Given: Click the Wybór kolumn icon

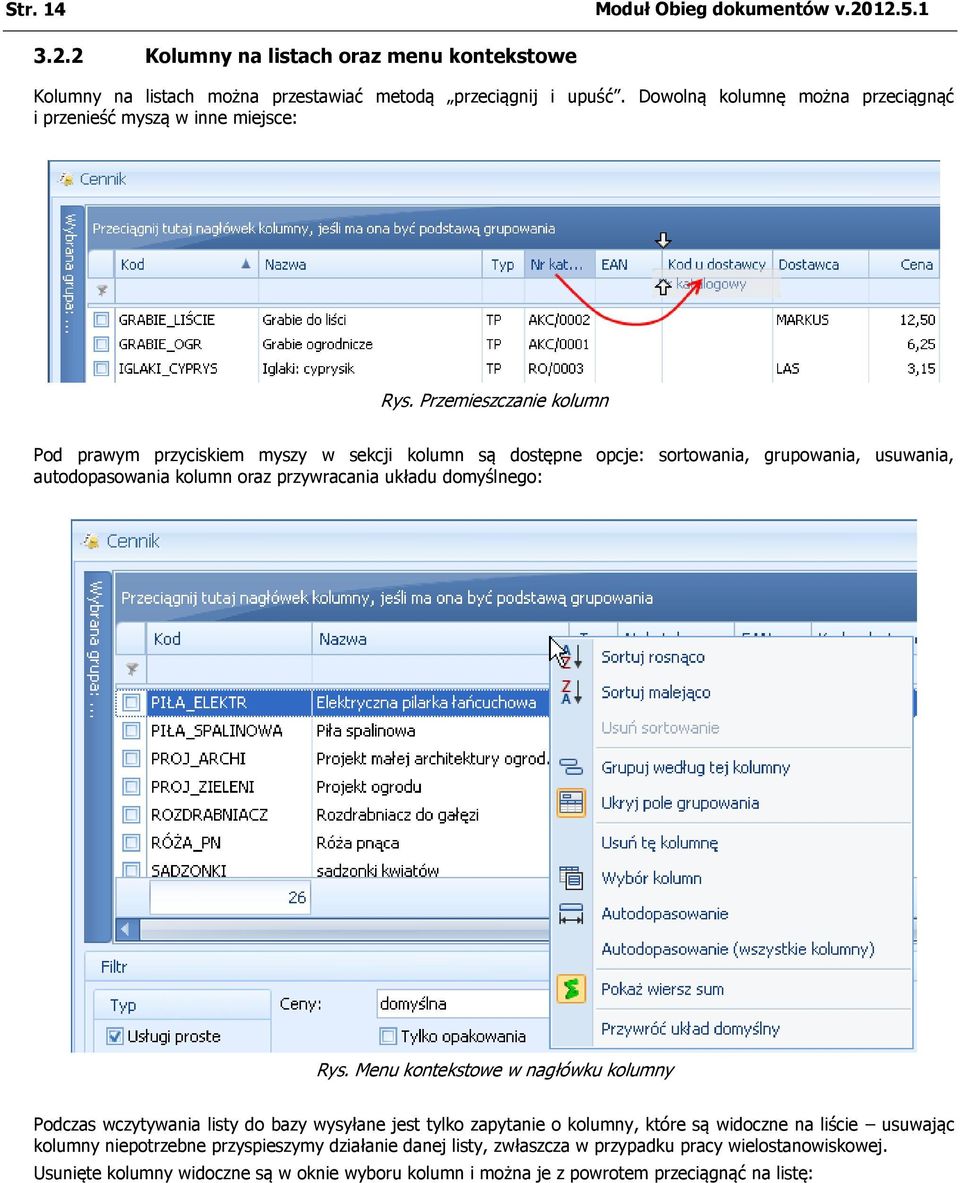Looking at the screenshot, I should click(571, 878).
